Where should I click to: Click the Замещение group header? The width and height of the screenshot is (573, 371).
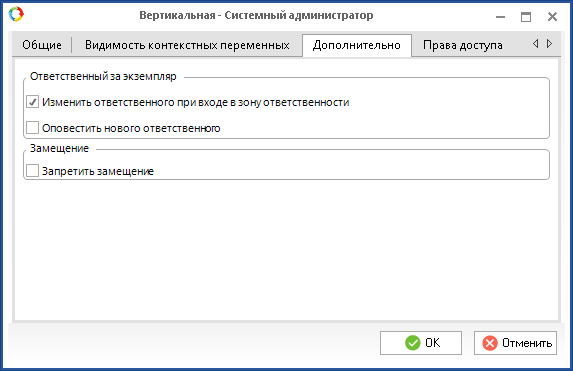pyautogui.click(x=59, y=148)
